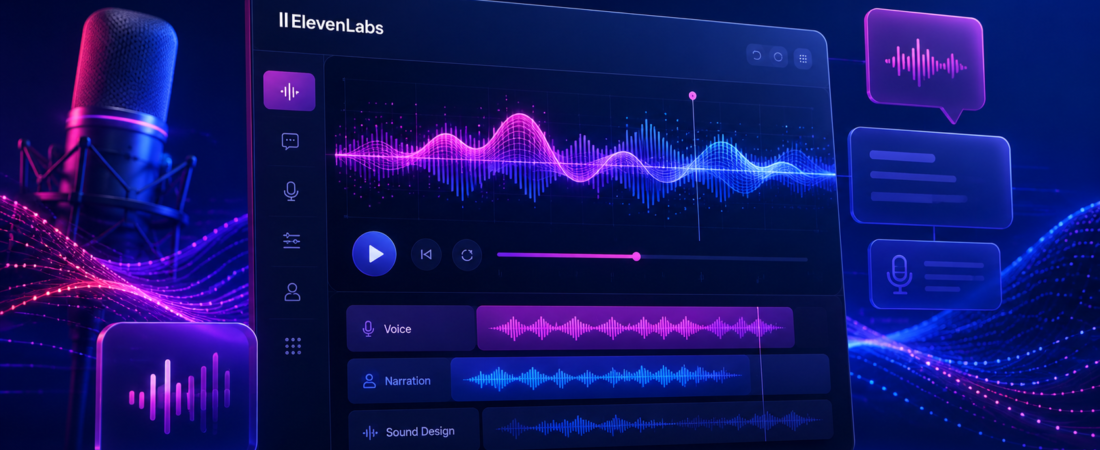Open the waveform panel in sidebar
This screenshot has height=450, width=1100.
pos(289,91)
